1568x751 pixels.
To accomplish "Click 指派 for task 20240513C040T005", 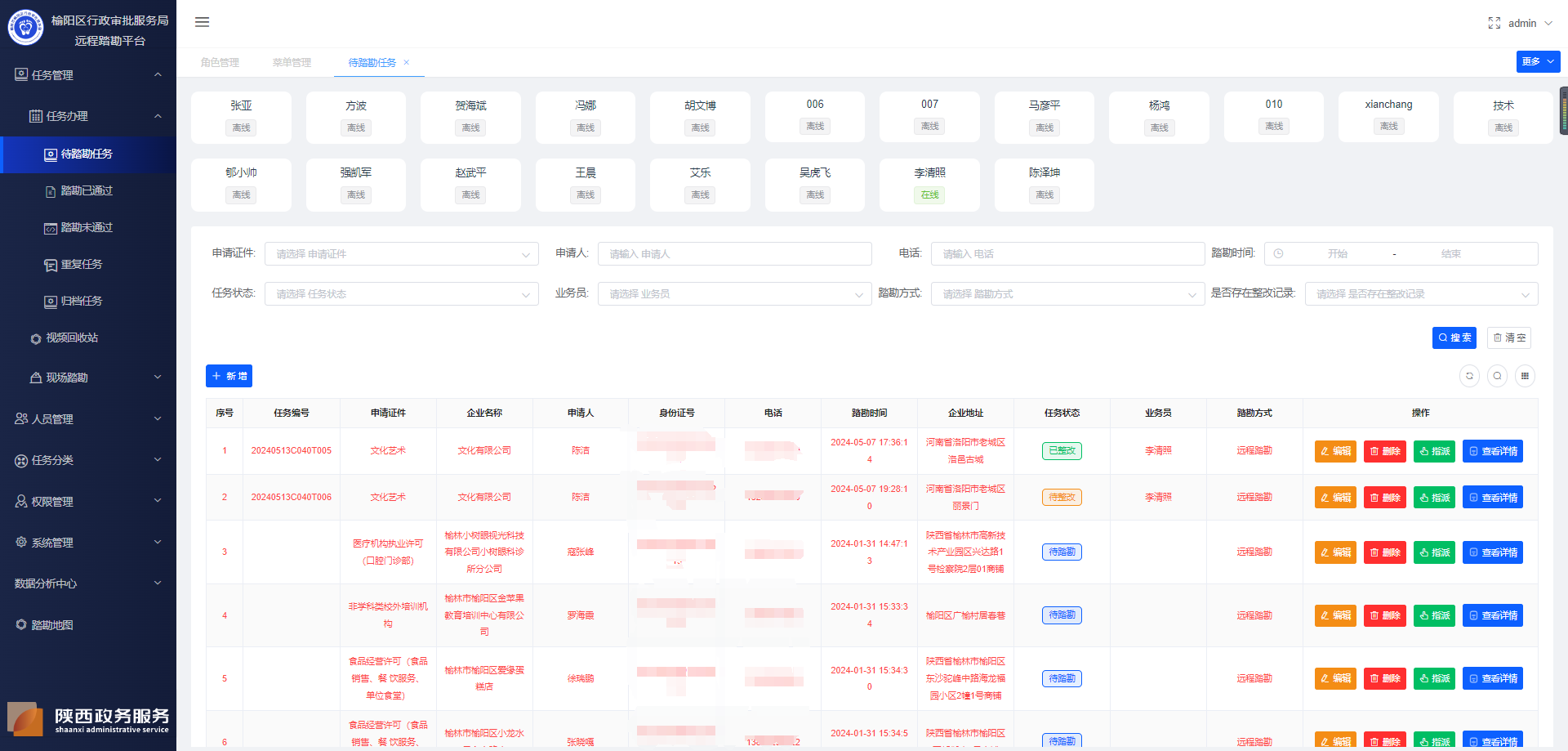I will (x=1434, y=451).
